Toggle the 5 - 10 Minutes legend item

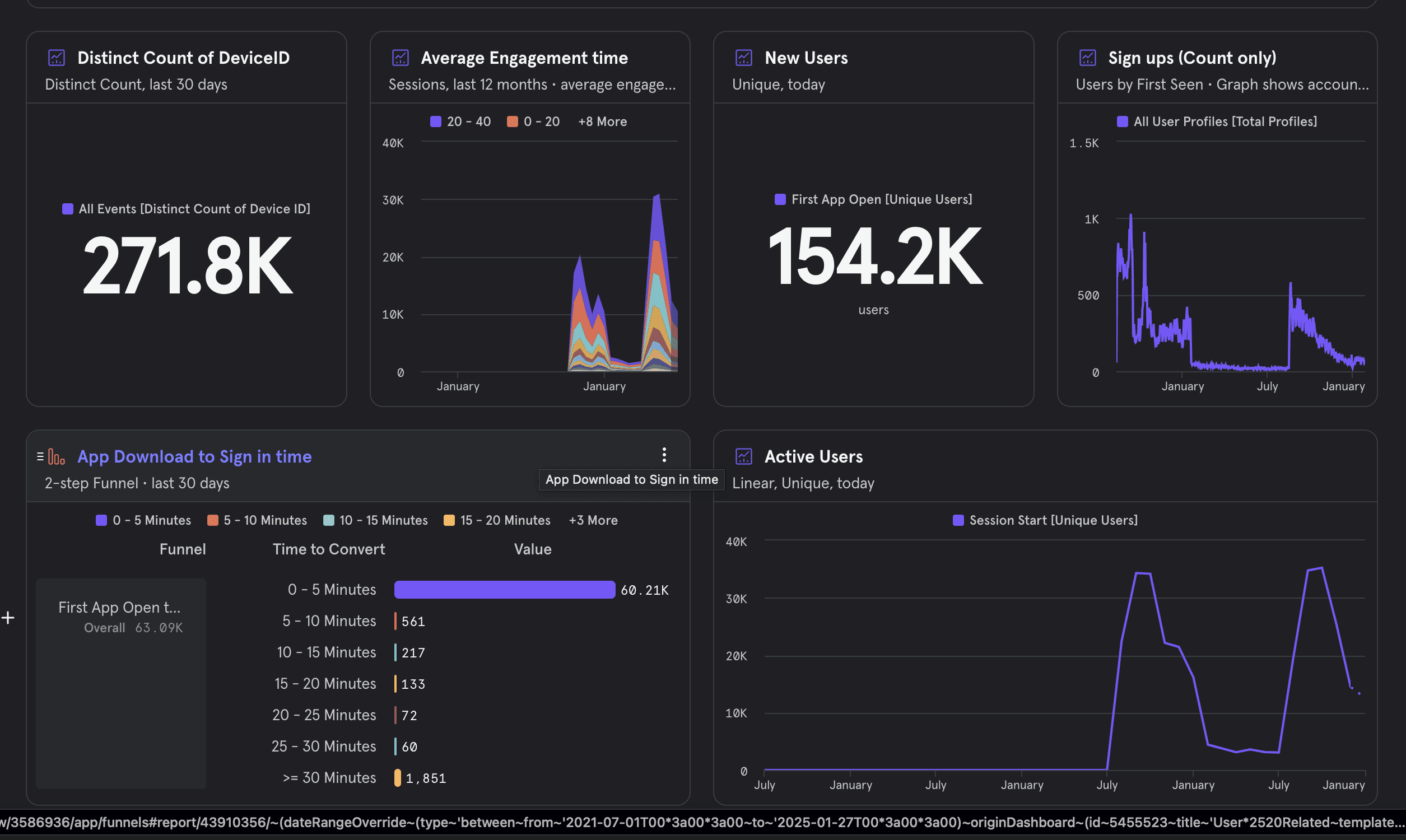click(x=257, y=520)
